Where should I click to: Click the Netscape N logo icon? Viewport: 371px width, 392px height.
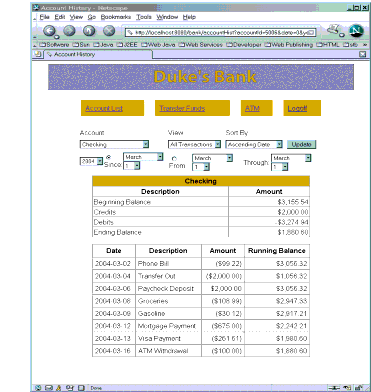(356, 31)
